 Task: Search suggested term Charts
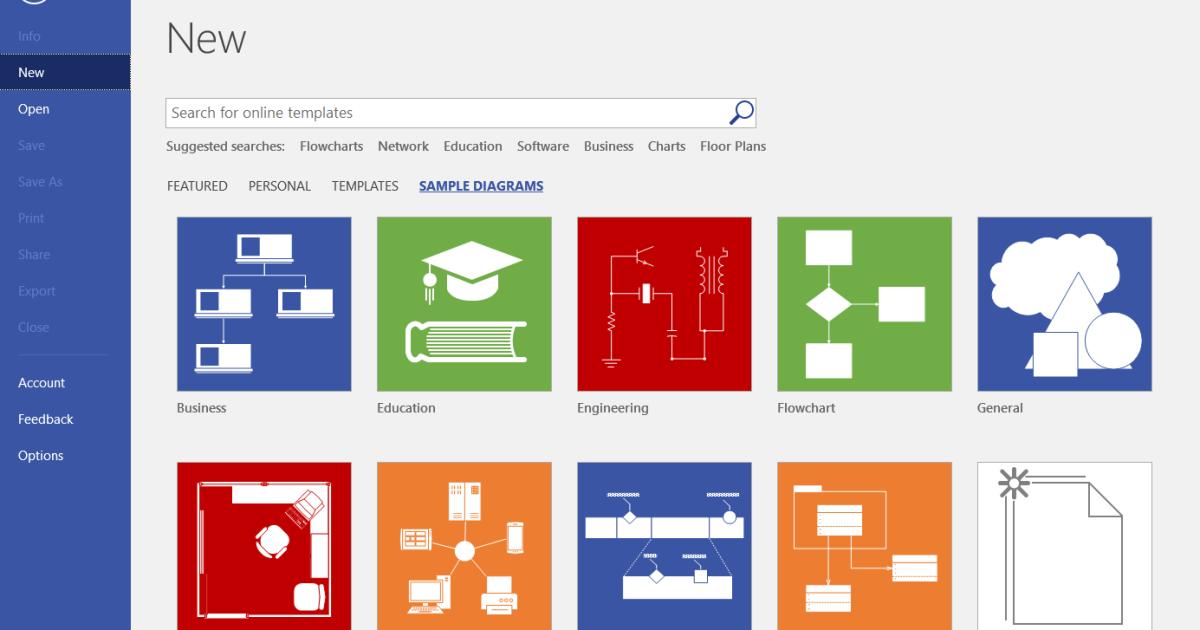(x=667, y=146)
